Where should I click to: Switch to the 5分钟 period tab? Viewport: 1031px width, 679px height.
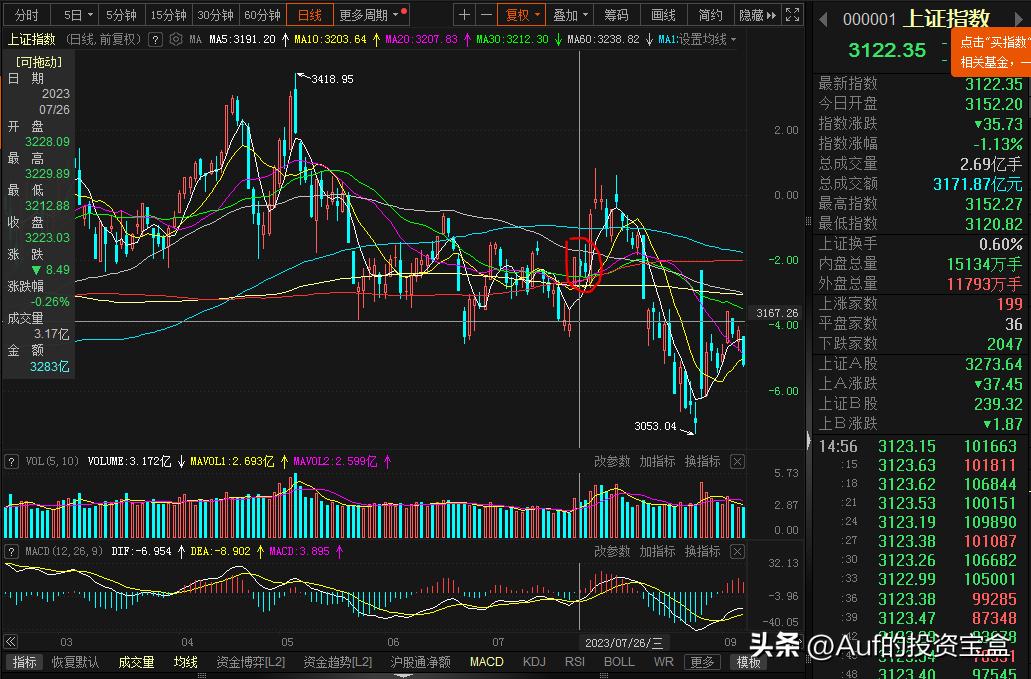pyautogui.click(x=121, y=14)
